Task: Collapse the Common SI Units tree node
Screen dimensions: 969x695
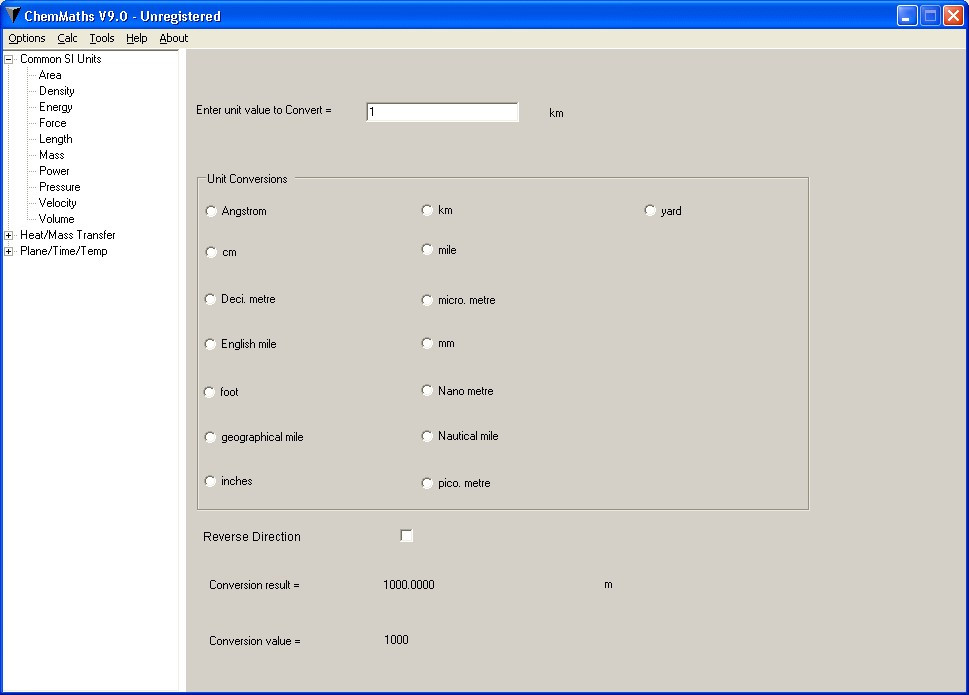Action: 9,59
